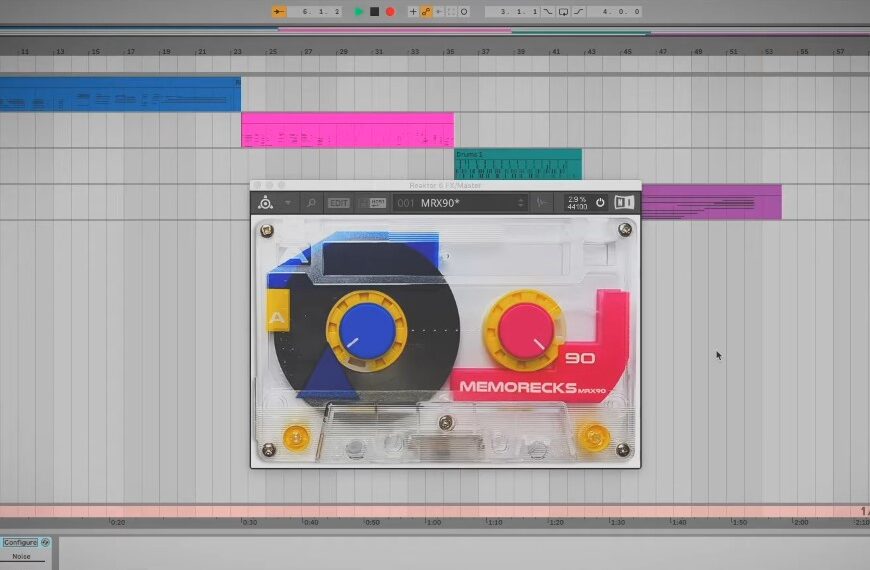Click the Native Instruments NI logo
The height and width of the screenshot is (570, 870).
click(x=624, y=203)
